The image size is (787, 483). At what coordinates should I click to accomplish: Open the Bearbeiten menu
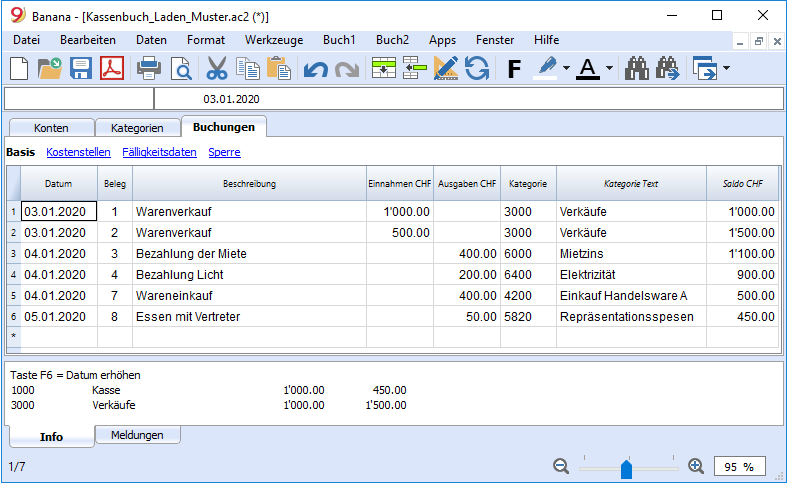tap(88, 40)
